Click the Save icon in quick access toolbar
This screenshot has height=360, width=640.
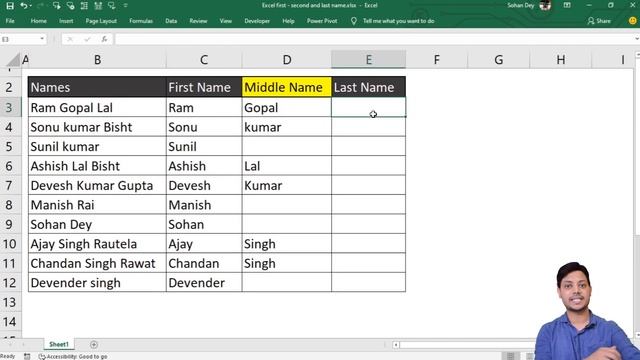pos(10,6)
